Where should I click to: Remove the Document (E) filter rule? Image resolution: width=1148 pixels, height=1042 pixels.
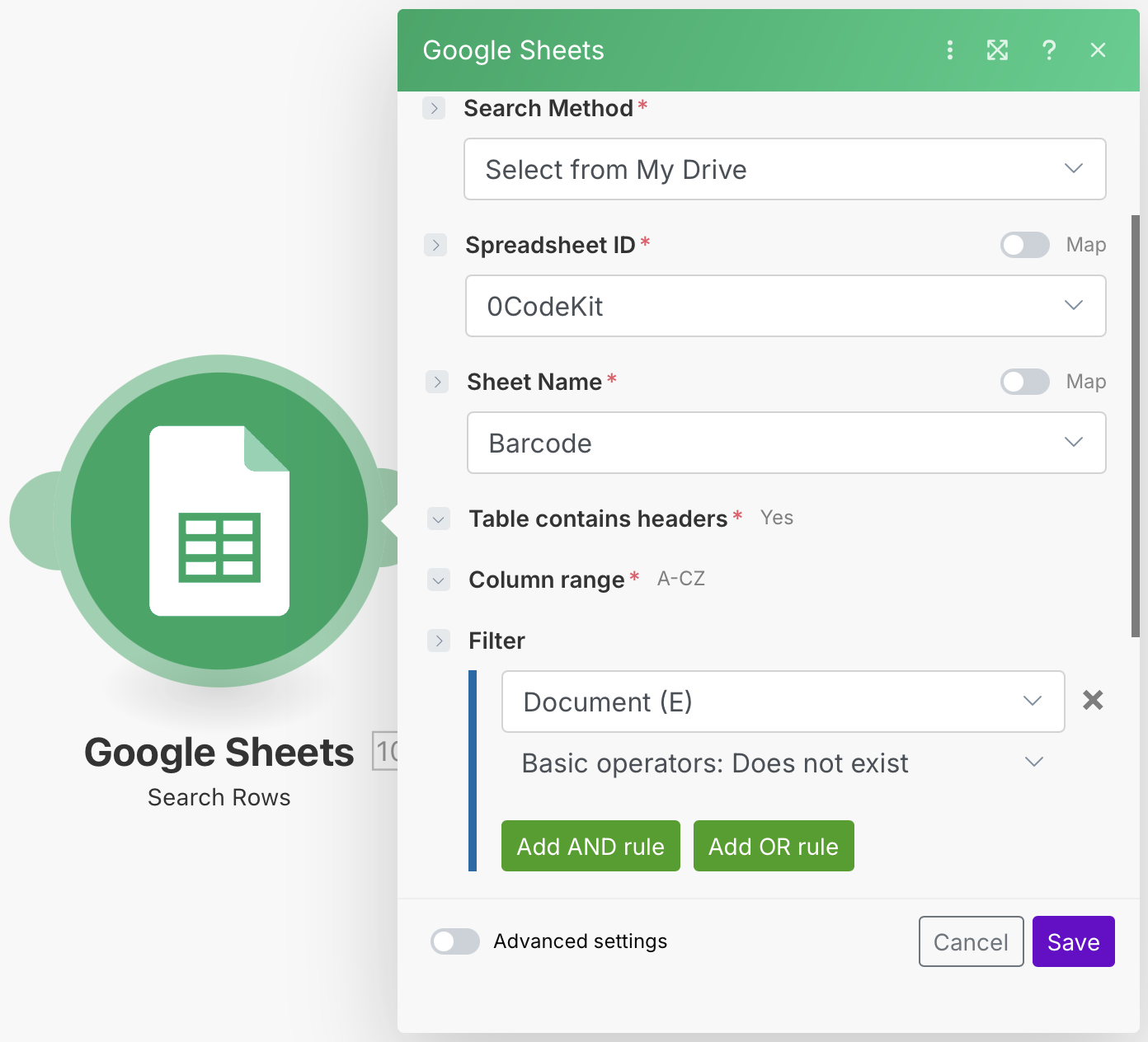click(1093, 701)
